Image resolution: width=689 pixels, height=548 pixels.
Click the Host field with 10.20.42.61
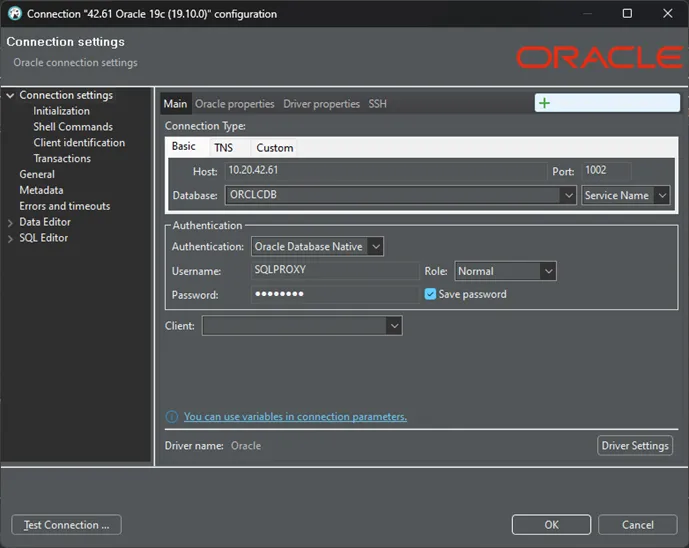click(386, 171)
